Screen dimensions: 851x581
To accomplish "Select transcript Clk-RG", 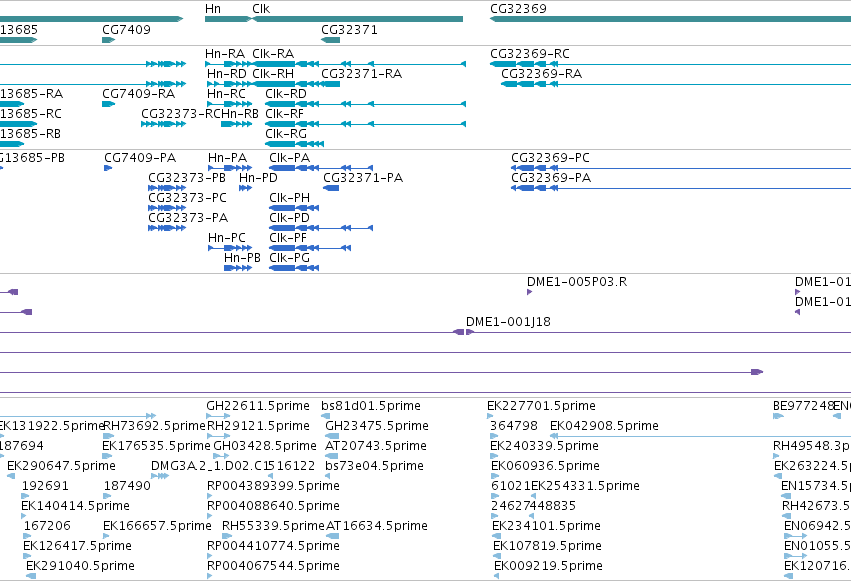I will [286, 134].
